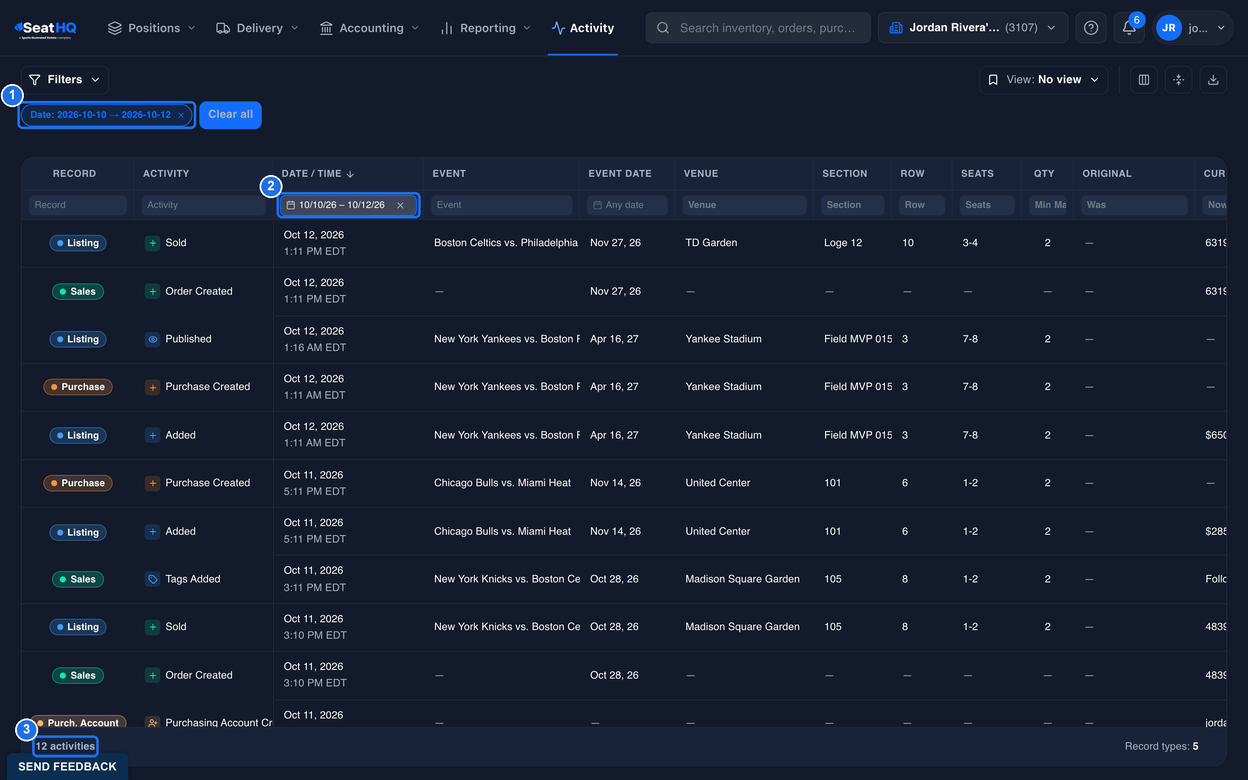The width and height of the screenshot is (1248, 780).
Task: Expand the Filters dropdown
Action: coord(64,79)
